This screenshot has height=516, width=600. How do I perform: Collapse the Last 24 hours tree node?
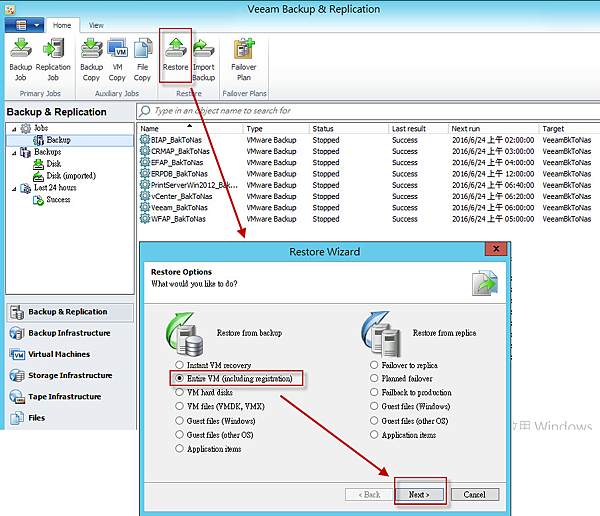pos(14,189)
